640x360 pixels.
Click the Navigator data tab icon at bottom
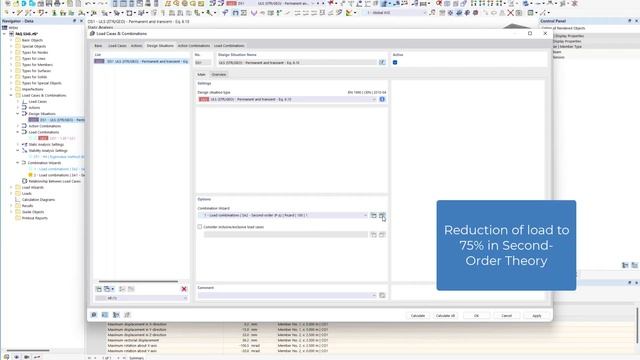(x=6, y=357)
